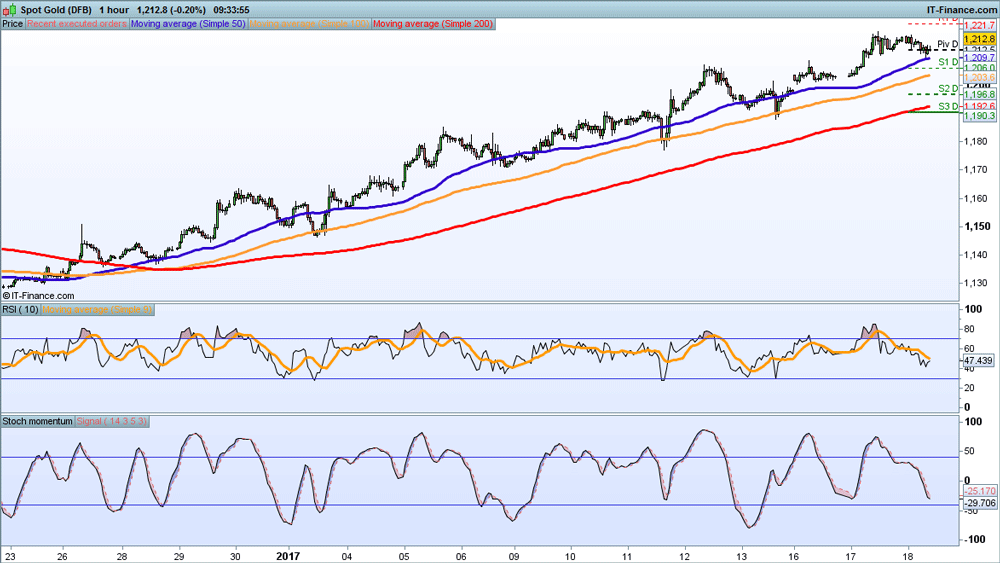The height and width of the screenshot is (563, 1000).
Task: Click the Signal (14 3 5 3) label
Action: tap(112, 421)
